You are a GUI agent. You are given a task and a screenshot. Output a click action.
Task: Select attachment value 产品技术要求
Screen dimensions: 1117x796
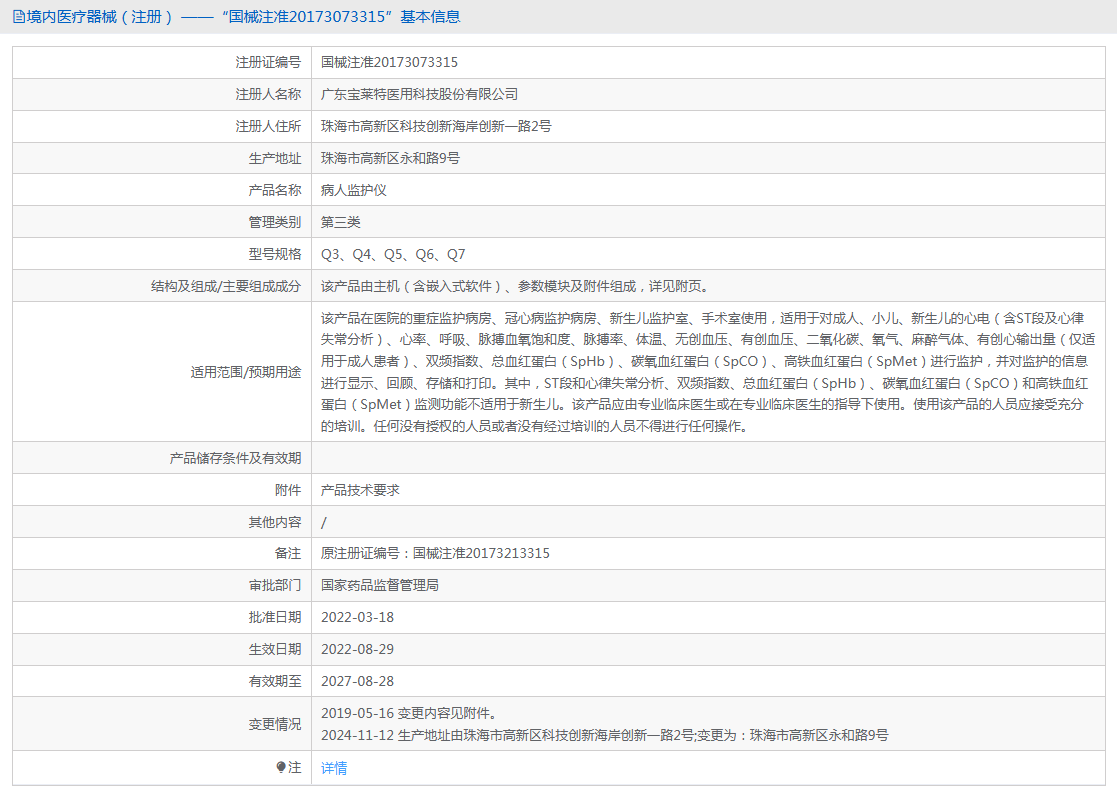(x=360, y=490)
